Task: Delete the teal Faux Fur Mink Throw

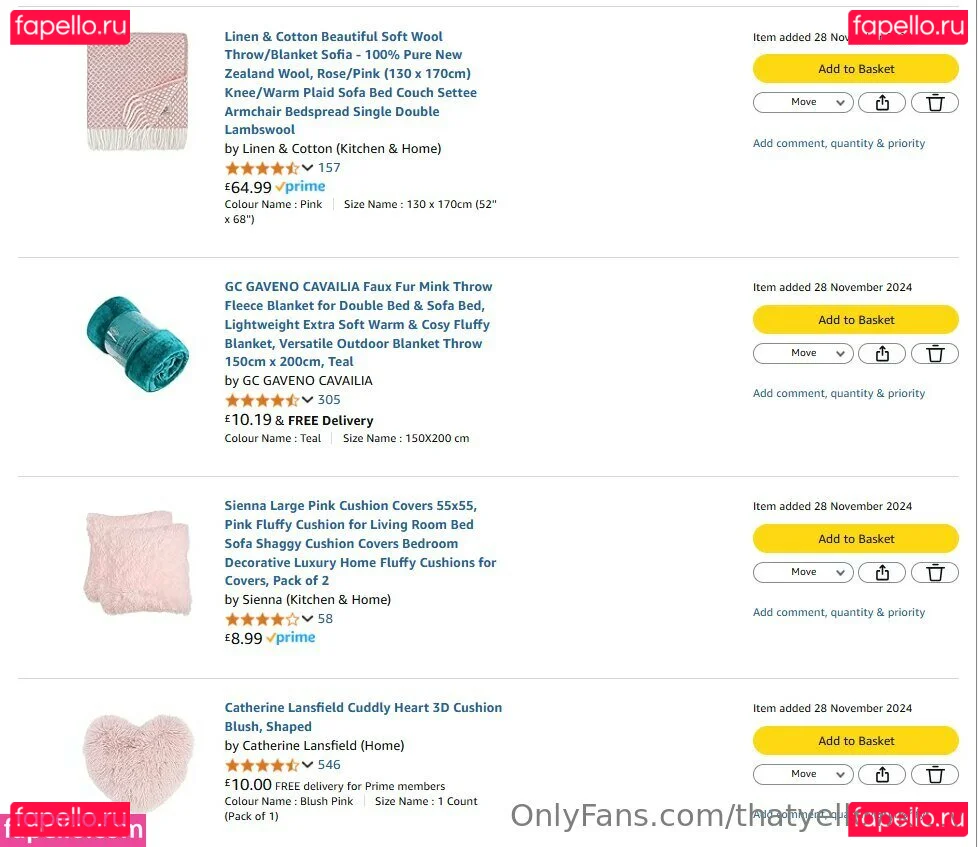Action: tap(935, 353)
